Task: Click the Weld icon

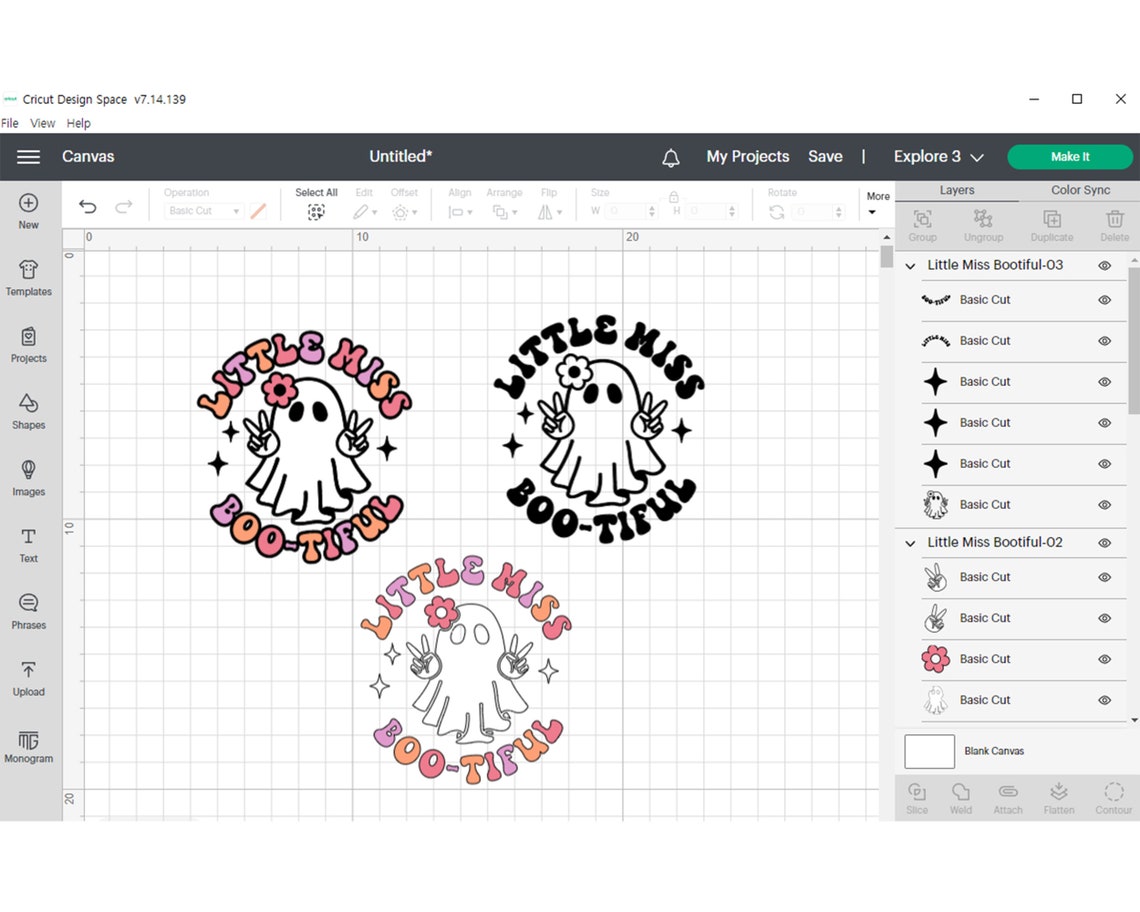Action: click(960, 796)
